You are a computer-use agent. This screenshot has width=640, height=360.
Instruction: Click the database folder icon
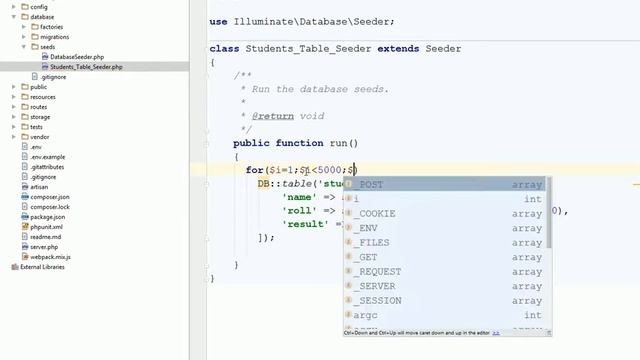click(x=25, y=17)
